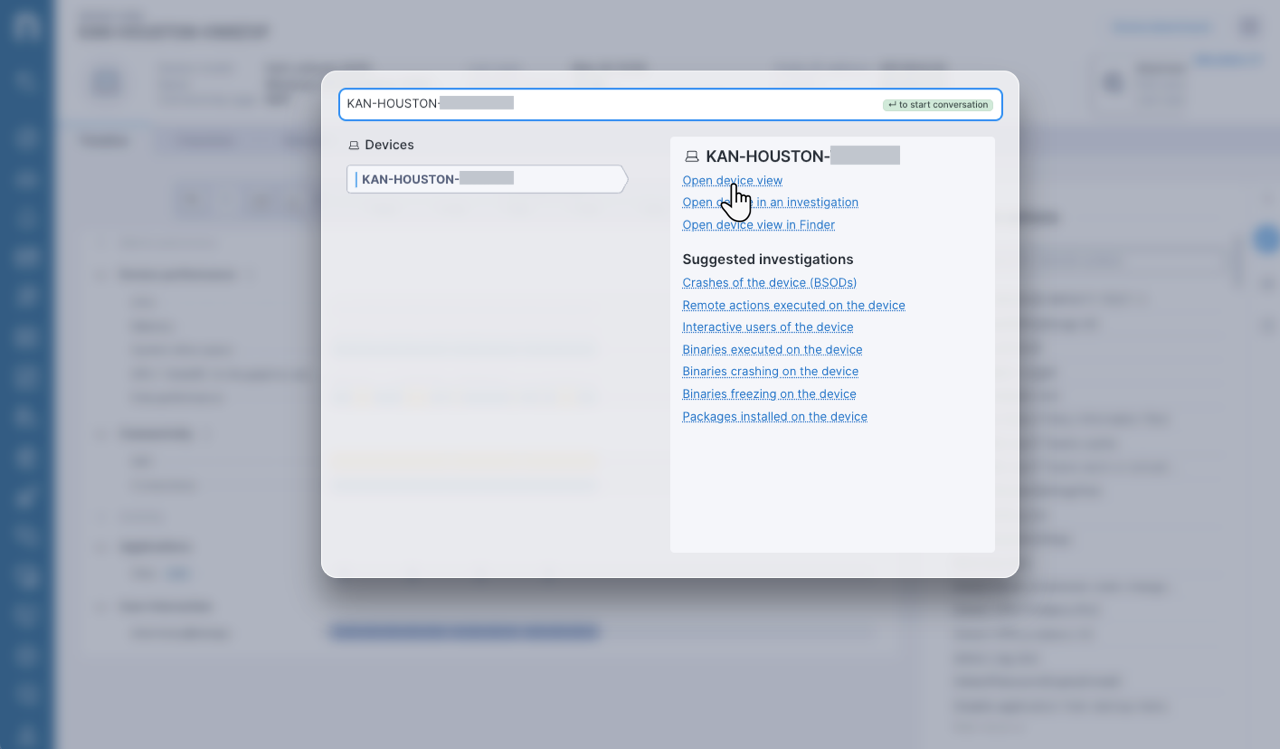Click the device icon beside the Devices heading
The height and width of the screenshot is (749, 1280).
[353, 144]
